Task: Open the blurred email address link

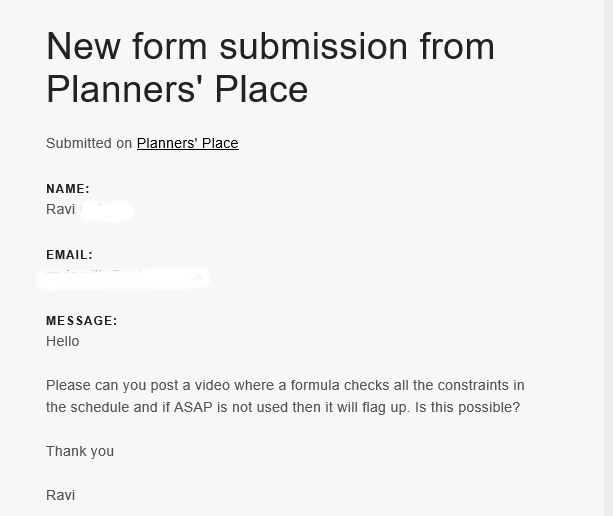Action: (124, 279)
